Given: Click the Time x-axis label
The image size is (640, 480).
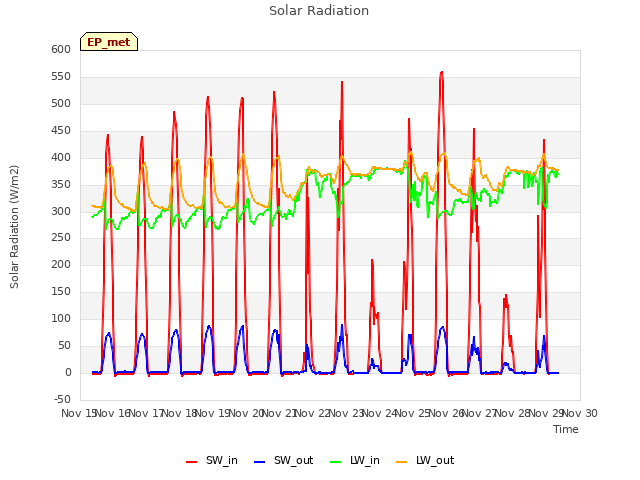Looking at the screenshot, I should 566,429.
